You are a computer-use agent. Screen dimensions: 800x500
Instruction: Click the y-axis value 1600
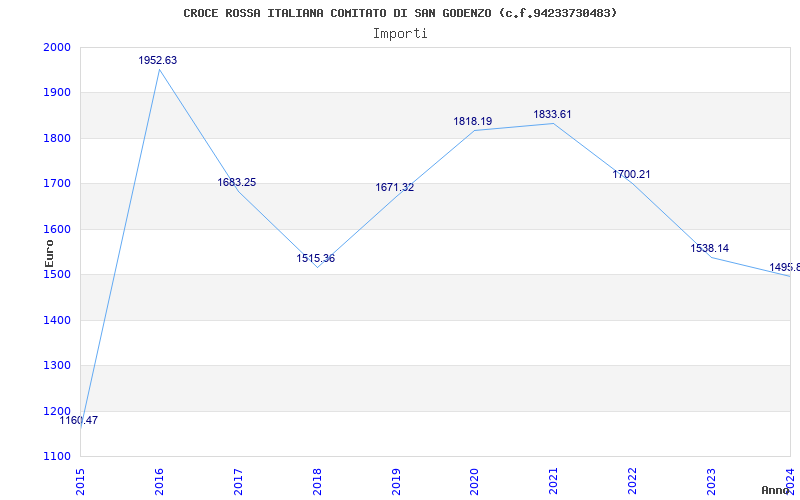(x=57, y=230)
